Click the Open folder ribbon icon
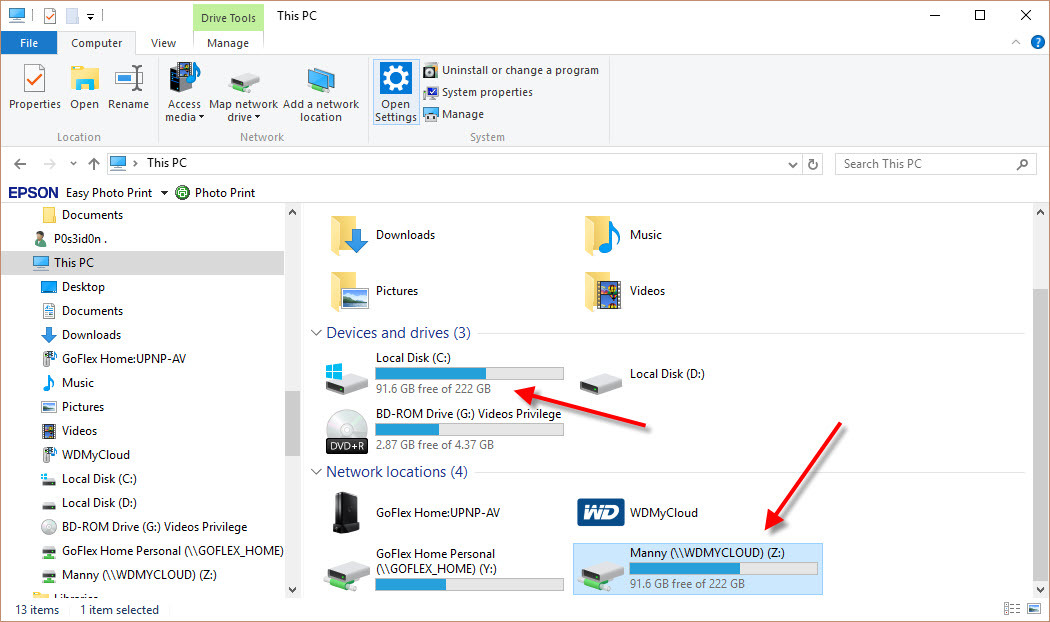 pyautogui.click(x=84, y=79)
